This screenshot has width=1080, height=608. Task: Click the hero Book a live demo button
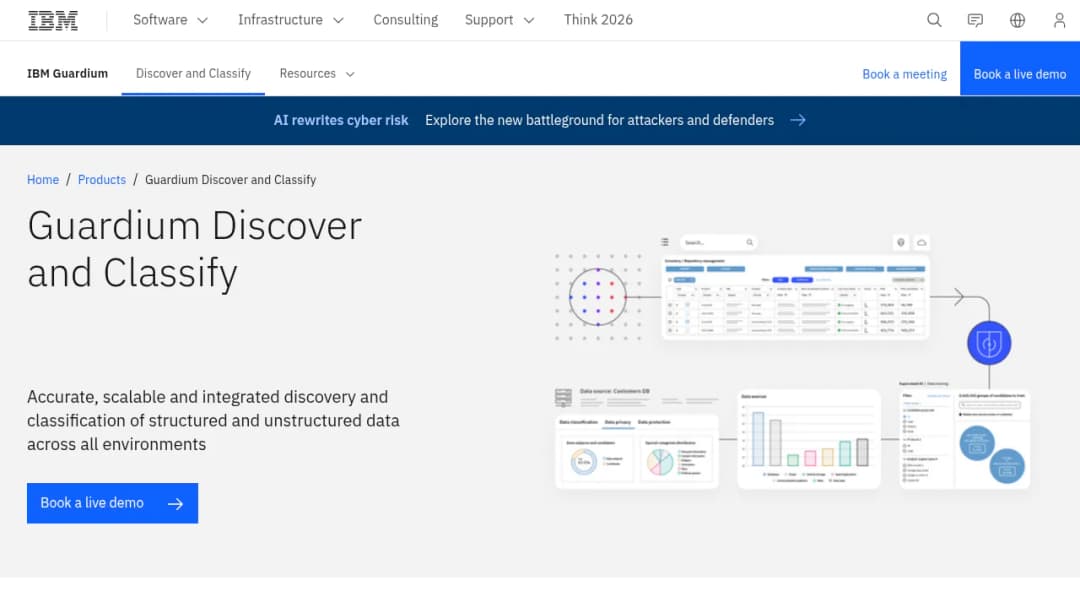click(x=112, y=503)
